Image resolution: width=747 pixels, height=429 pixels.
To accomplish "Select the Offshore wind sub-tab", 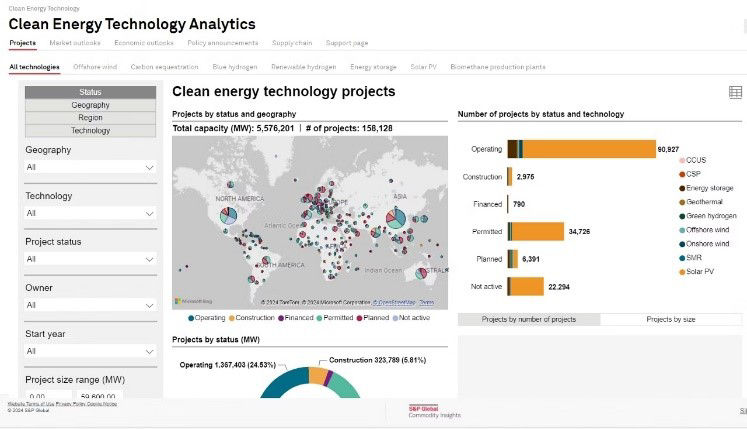I will click(95, 67).
